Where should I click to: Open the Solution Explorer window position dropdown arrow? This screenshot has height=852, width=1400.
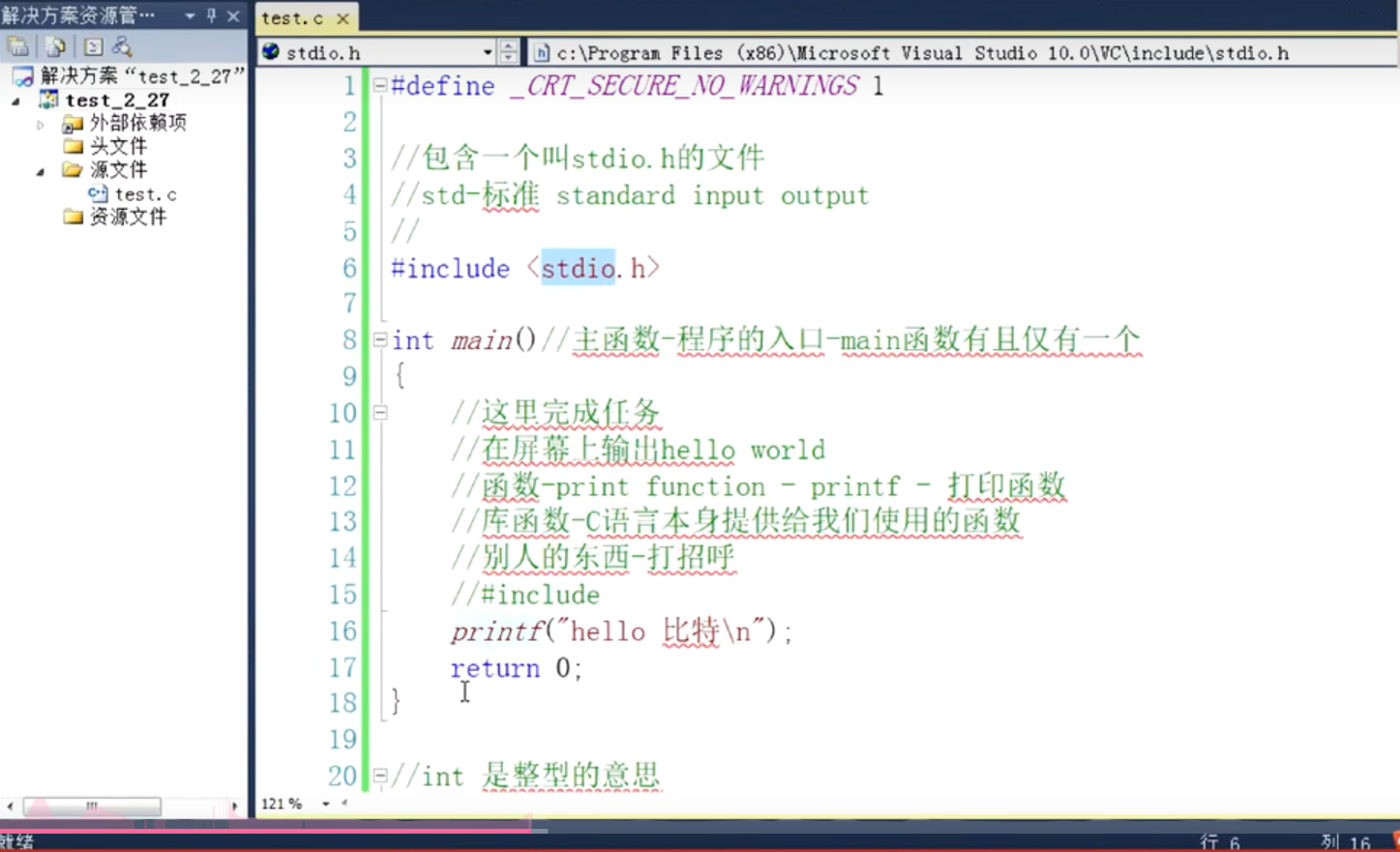click(190, 15)
